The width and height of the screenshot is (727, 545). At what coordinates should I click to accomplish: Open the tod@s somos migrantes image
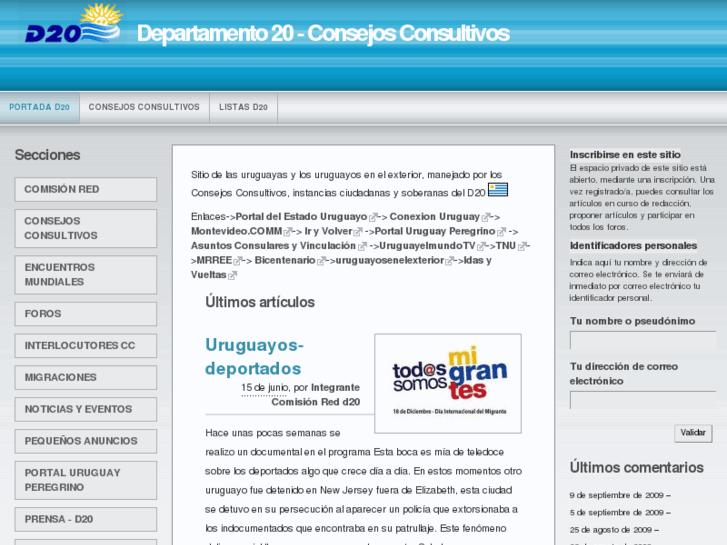pyautogui.click(x=448, y=383)
